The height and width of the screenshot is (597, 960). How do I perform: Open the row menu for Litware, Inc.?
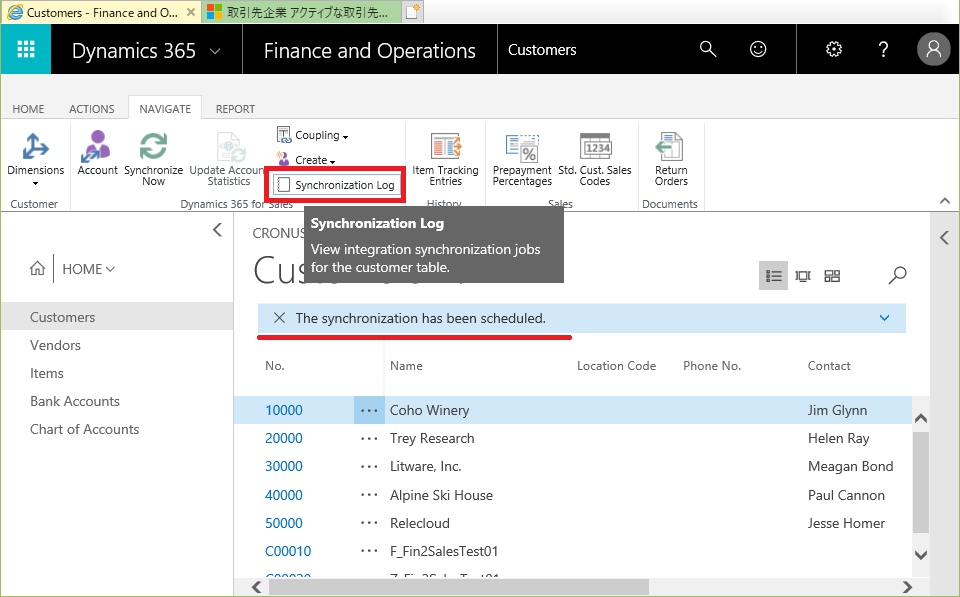tap(369, 467)
